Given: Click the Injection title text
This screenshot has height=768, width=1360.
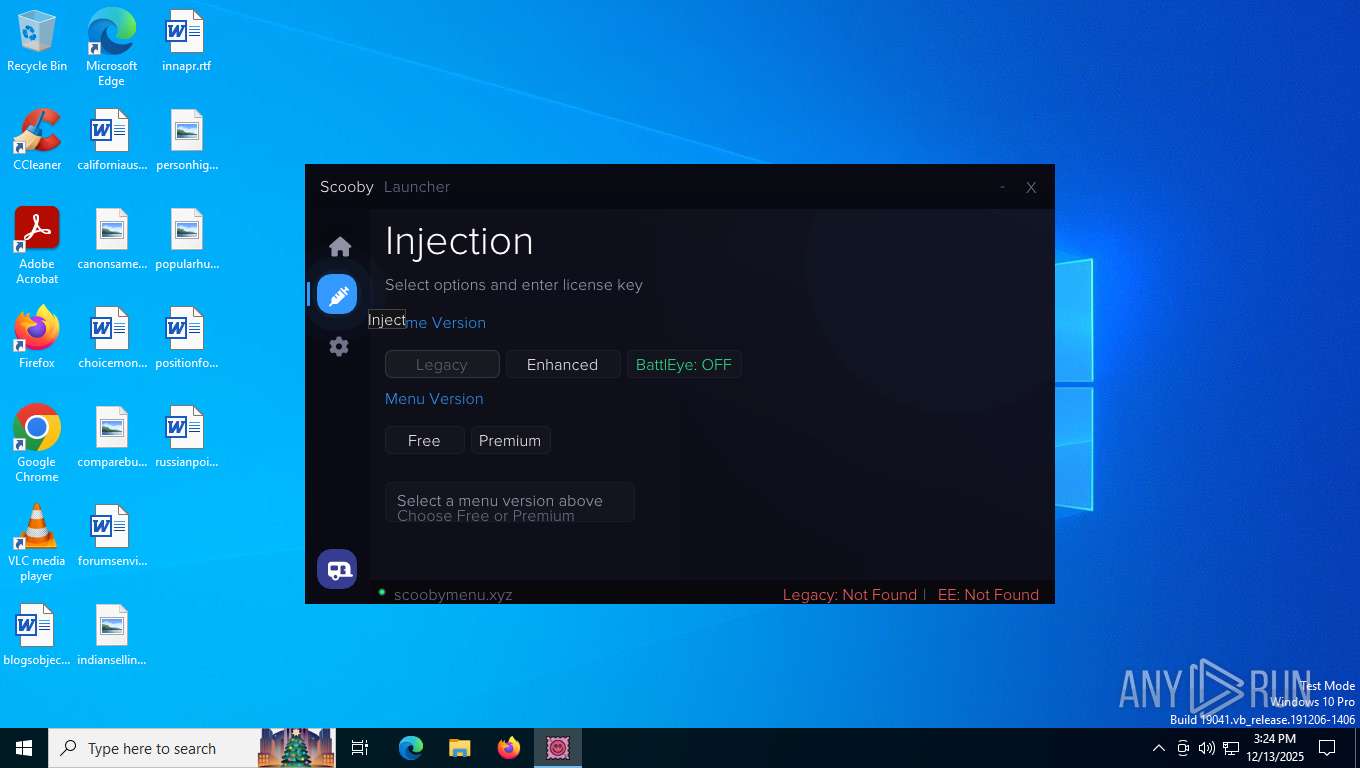Looking at the screenshot, I should (x=459, y=241).
